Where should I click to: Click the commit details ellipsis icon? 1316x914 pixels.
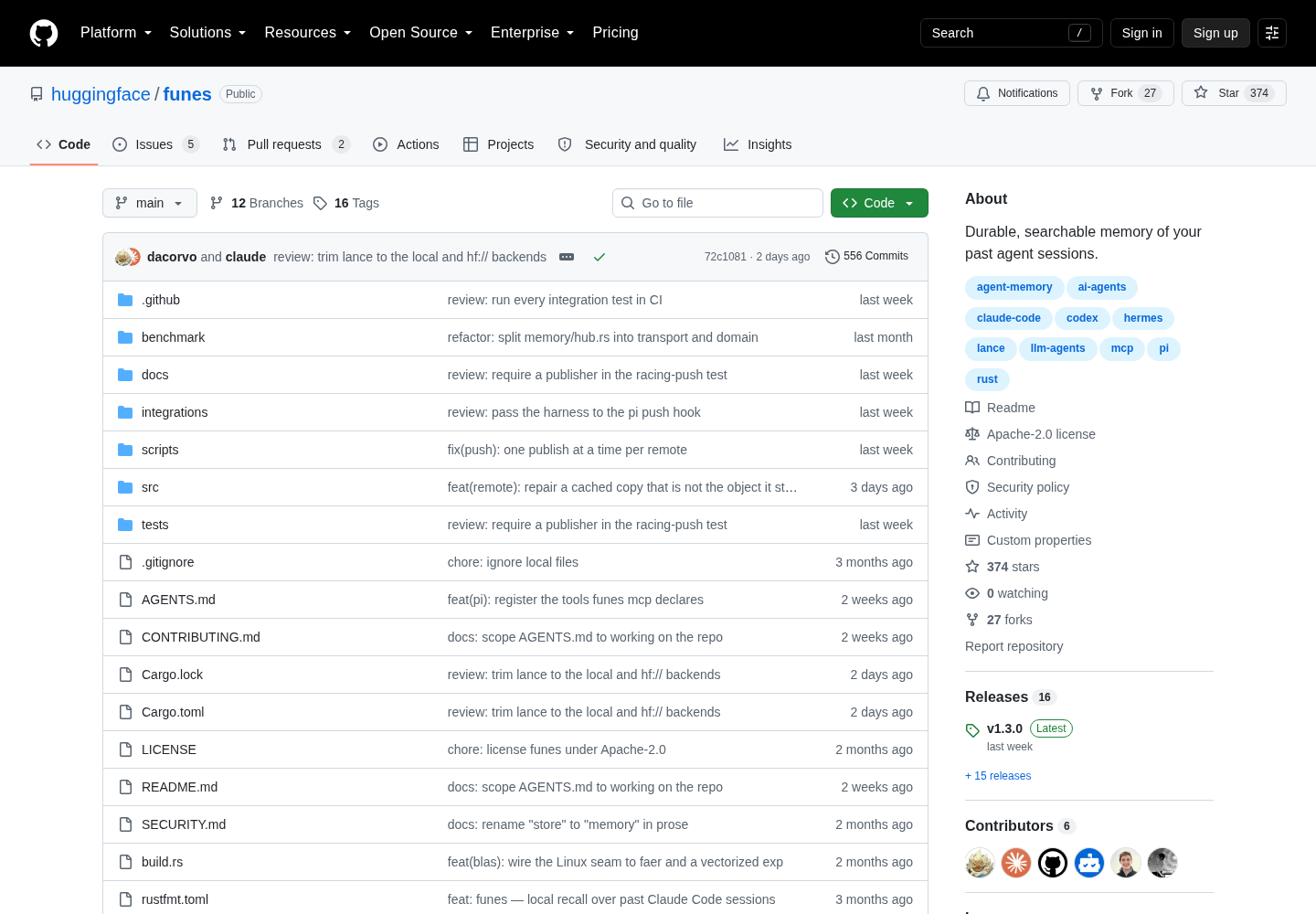coord(567,257)
